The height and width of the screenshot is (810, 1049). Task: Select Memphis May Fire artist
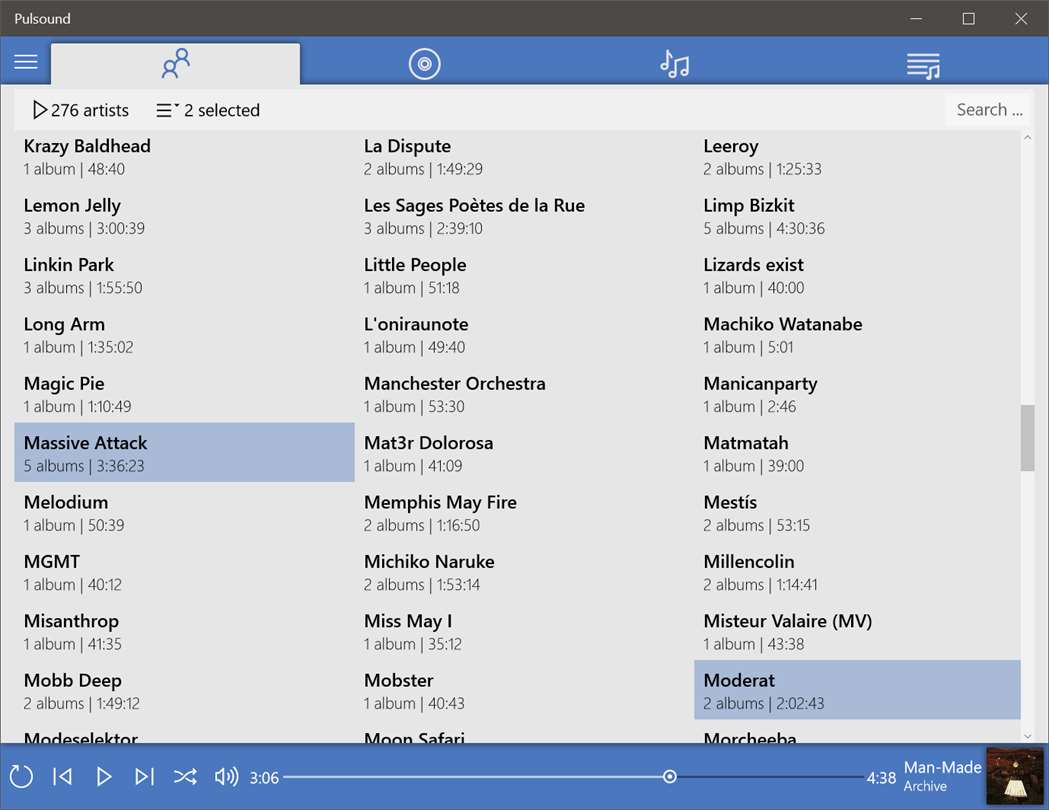(524, 512)
